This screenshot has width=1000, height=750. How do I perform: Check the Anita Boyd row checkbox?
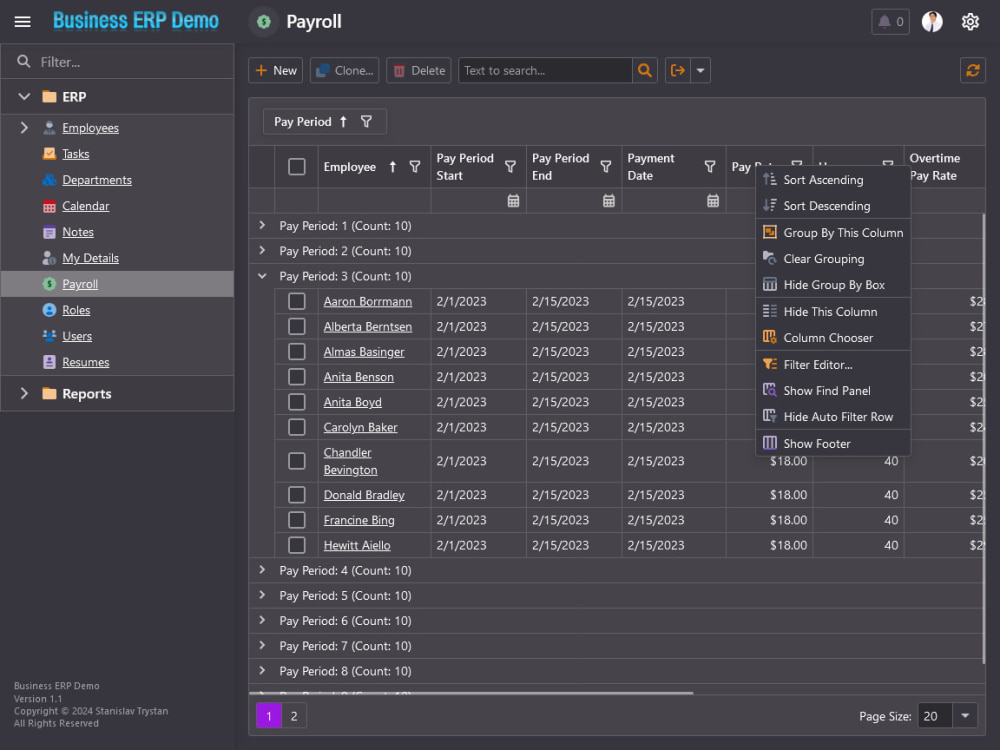(297, 402)
